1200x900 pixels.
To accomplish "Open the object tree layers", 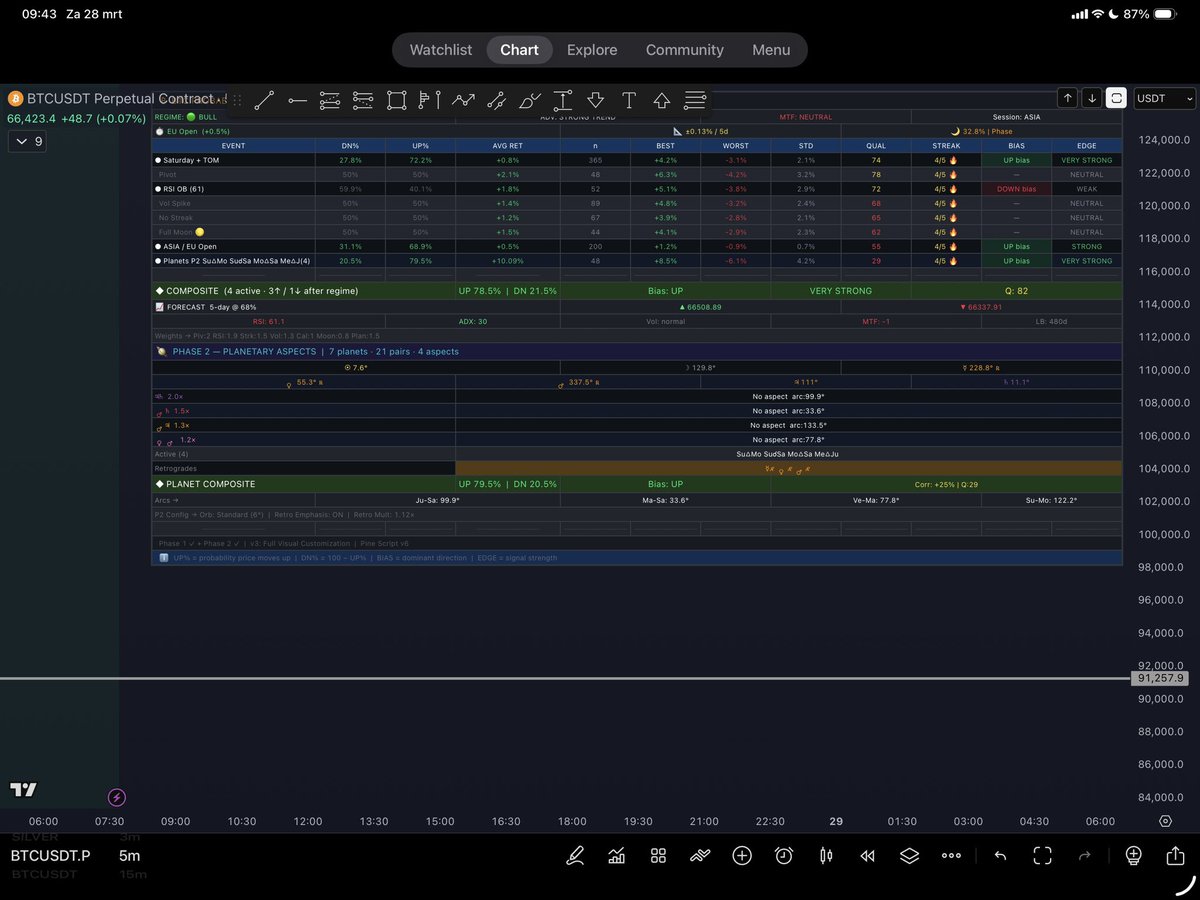I will [x=909, y=856].
